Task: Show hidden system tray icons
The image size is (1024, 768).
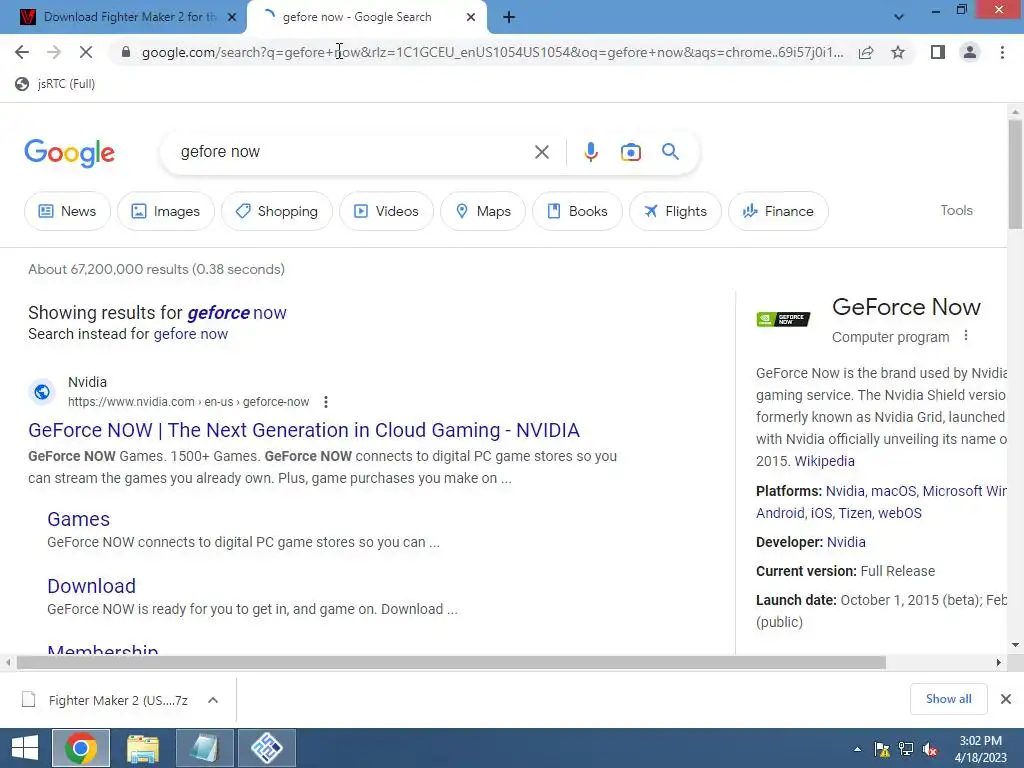Action: [857, 749]
